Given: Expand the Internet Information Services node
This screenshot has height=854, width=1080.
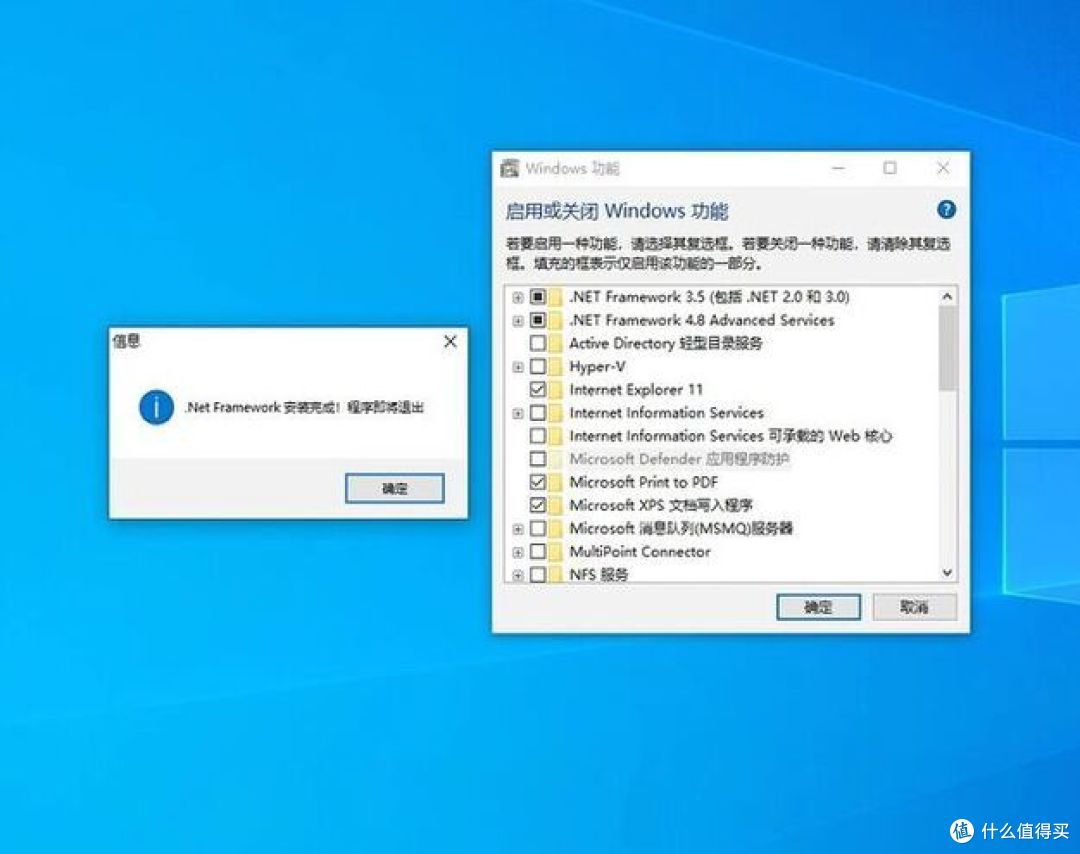Looking at the screenshot, I should [518, 413].
